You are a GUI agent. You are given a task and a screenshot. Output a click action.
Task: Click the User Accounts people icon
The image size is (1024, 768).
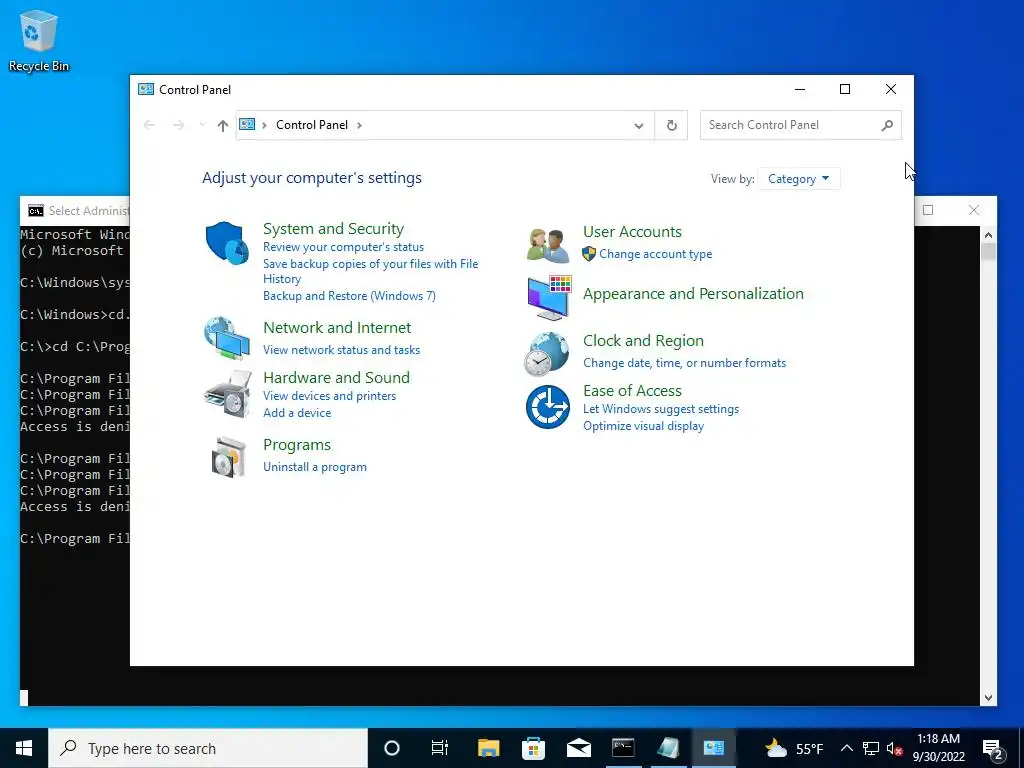click(548, 246)
